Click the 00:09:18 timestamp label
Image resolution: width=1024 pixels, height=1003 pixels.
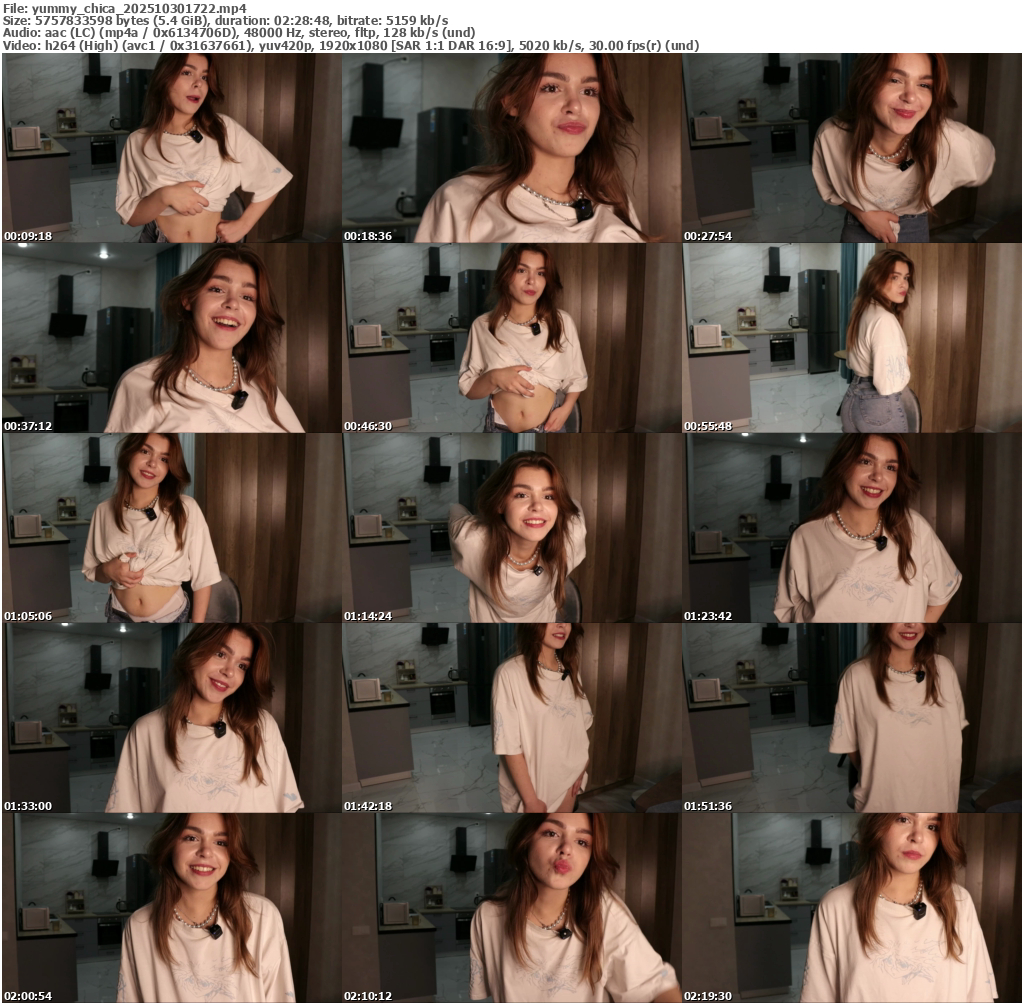(x=28, y=236)
